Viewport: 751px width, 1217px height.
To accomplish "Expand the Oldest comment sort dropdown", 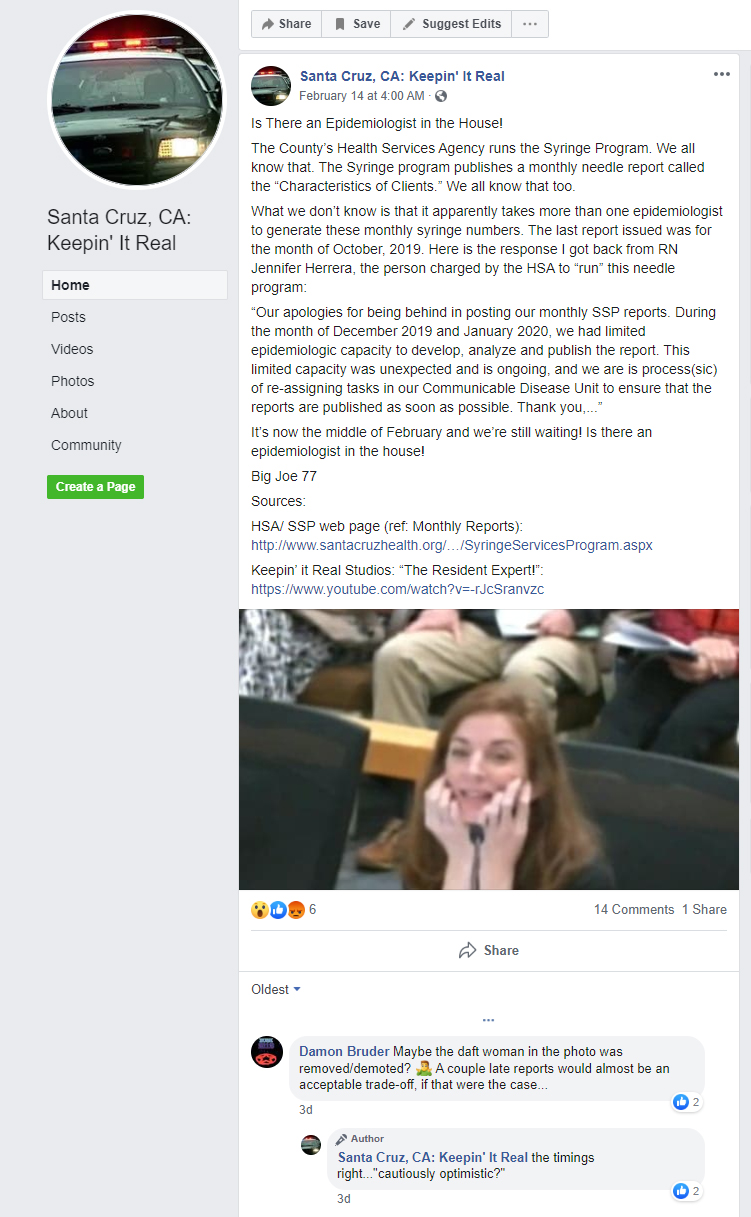I will click(x=276, y=989).
